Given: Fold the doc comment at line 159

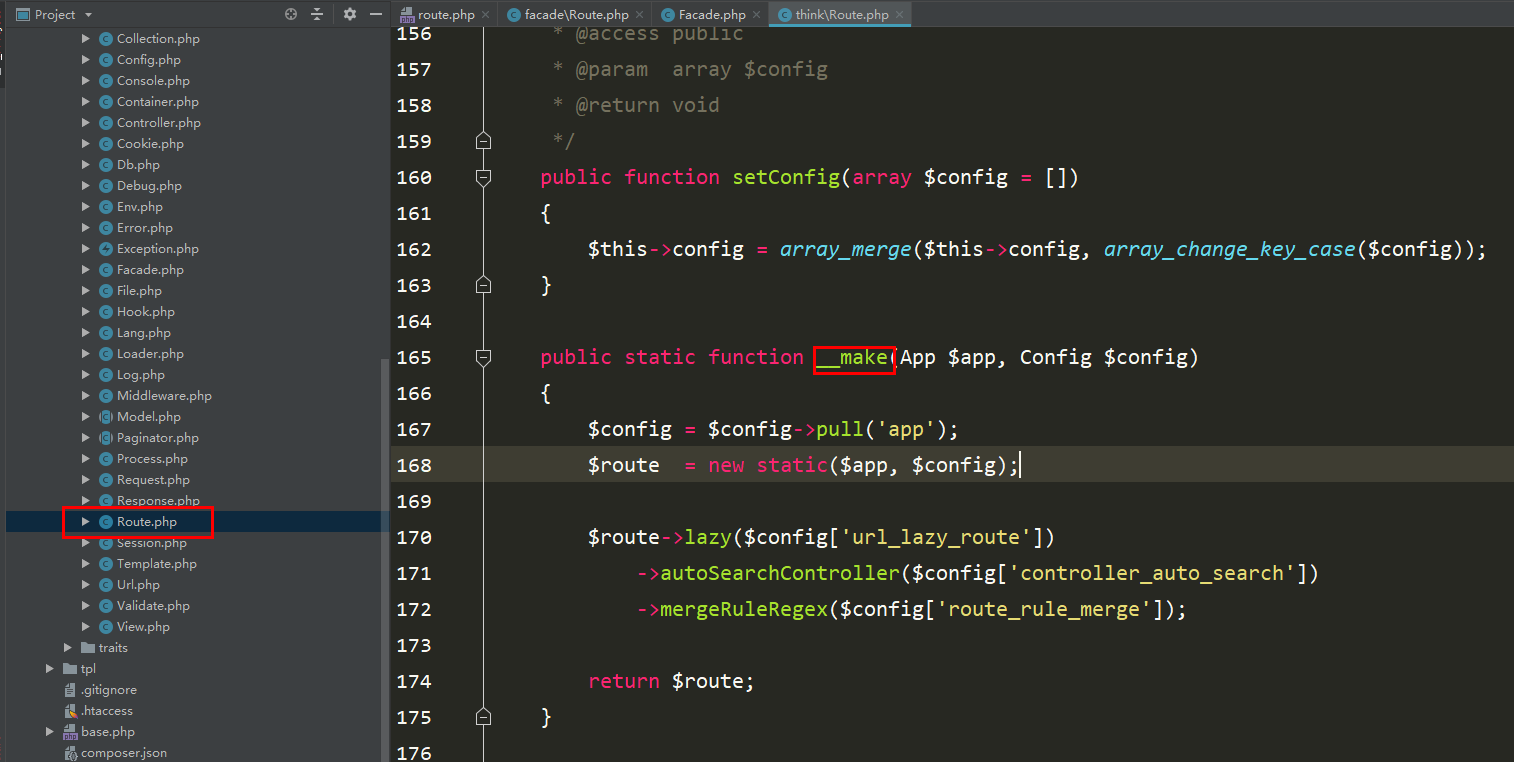Looking at the screenshot, I should tap(484, 142).
